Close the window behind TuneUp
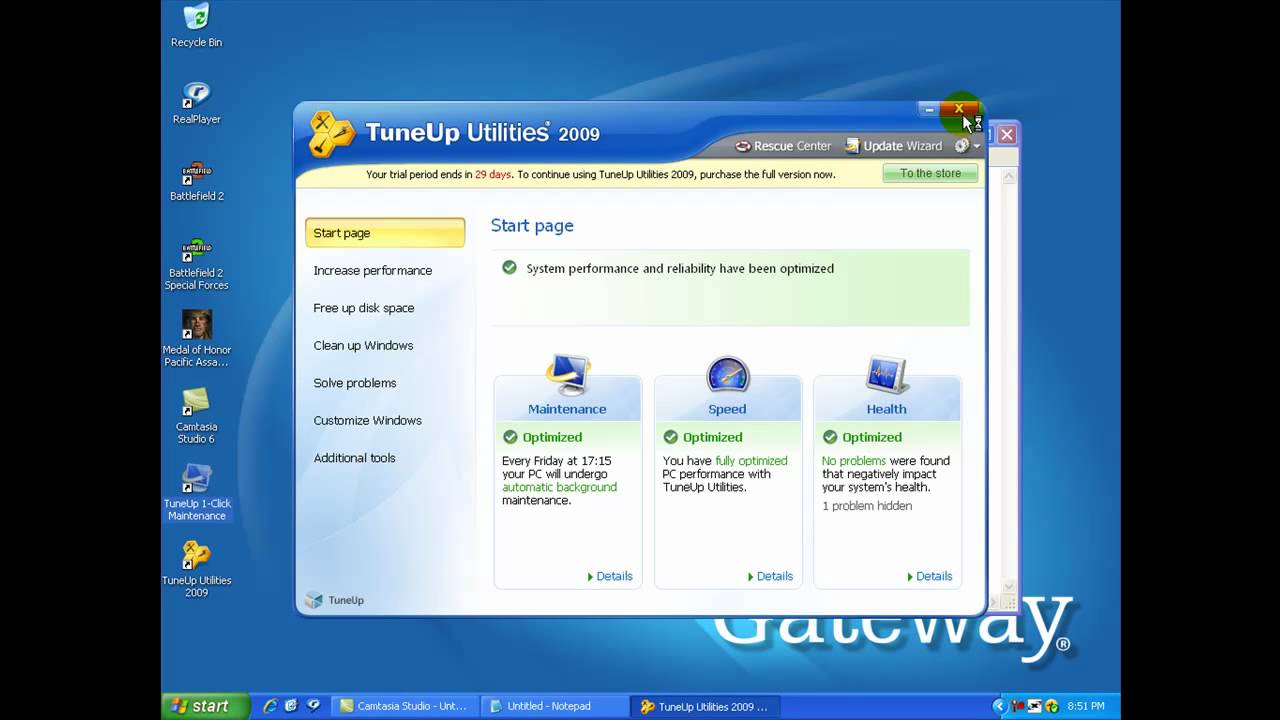This screenshot has width=1280, height=720. 1007,134
